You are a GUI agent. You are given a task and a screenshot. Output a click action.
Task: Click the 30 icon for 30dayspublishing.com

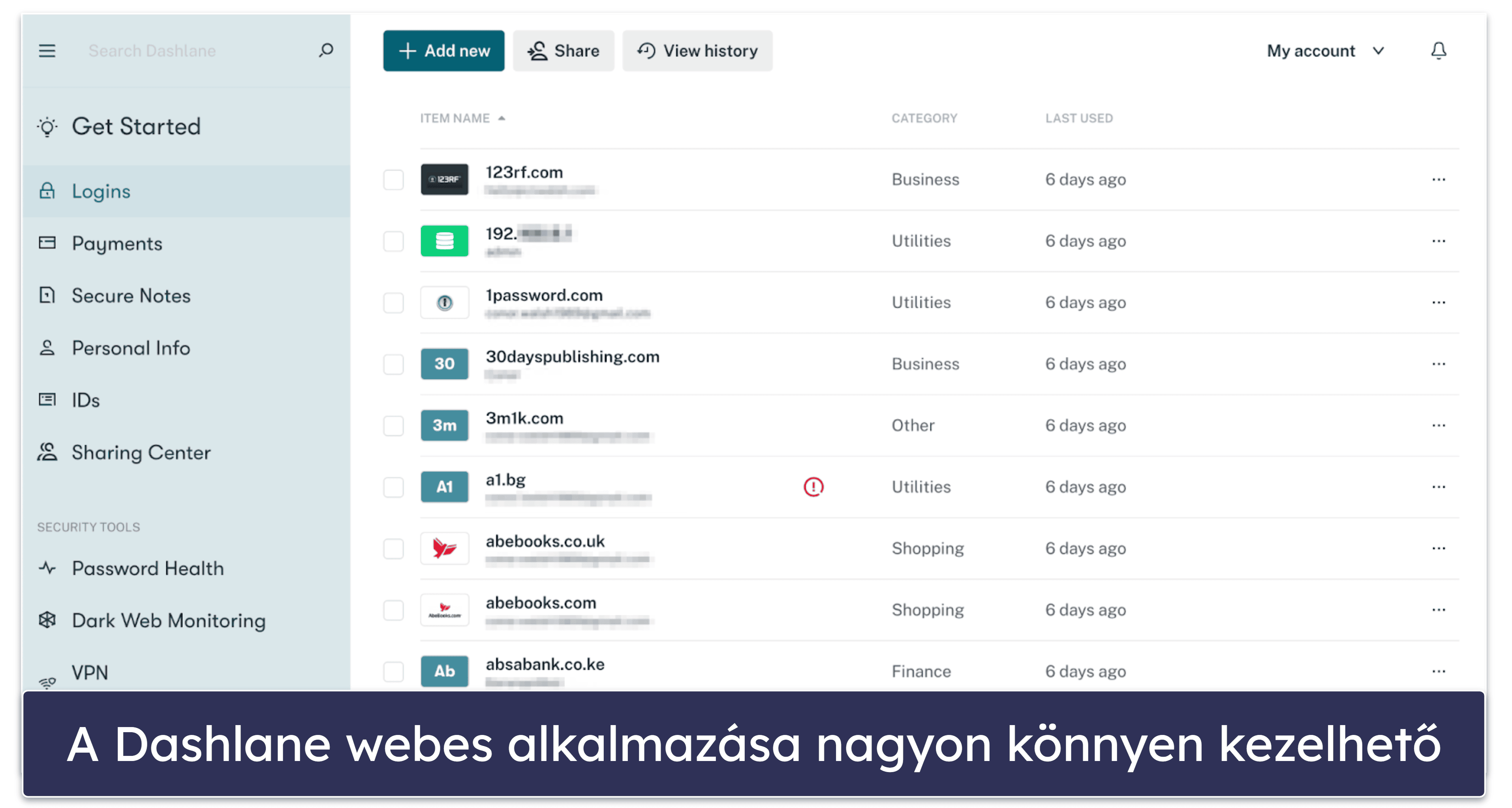click(x=444, y=363)
